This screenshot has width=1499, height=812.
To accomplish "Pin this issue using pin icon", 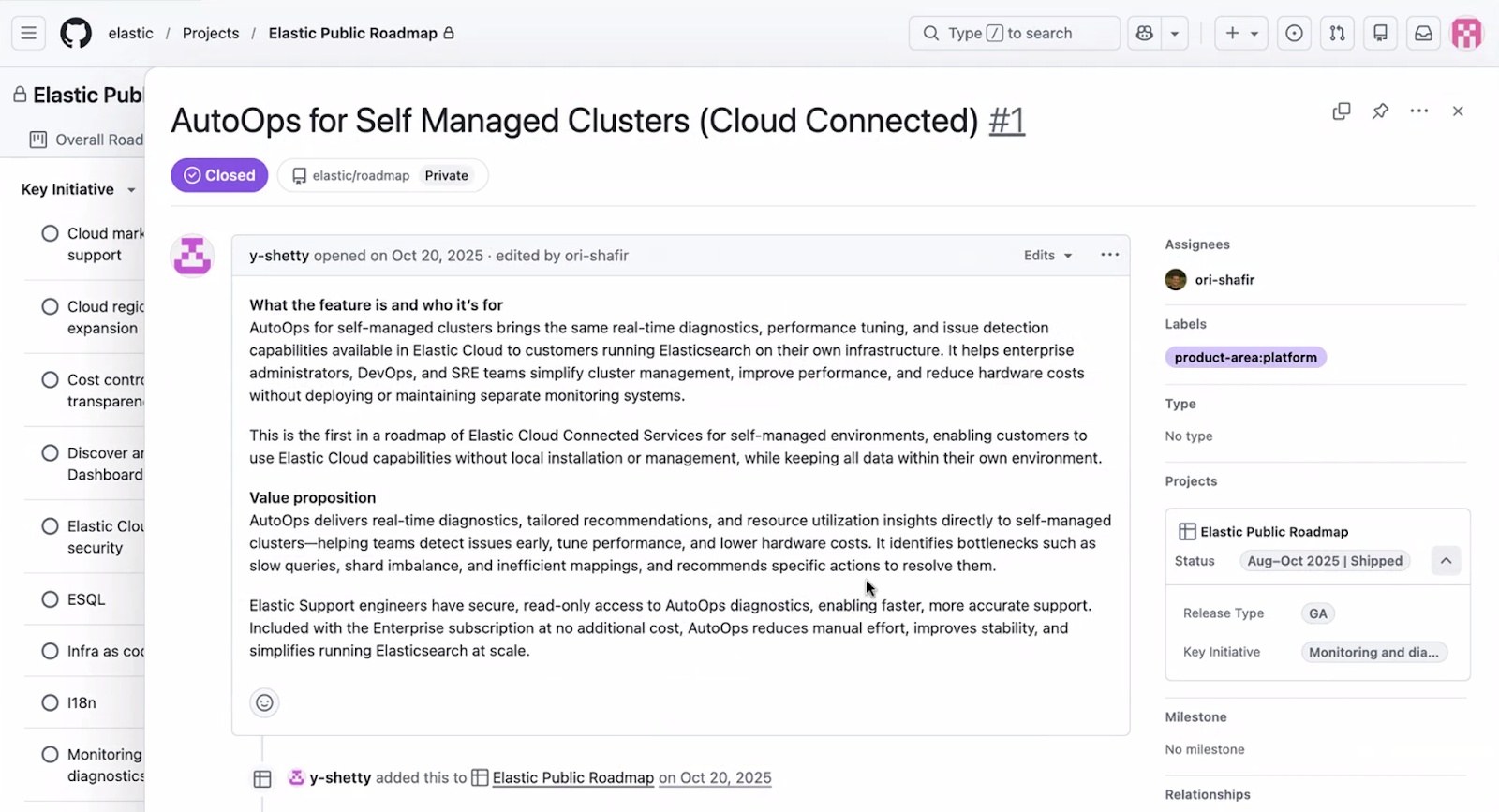I will pyautogui.click(x=1380, y=111).
